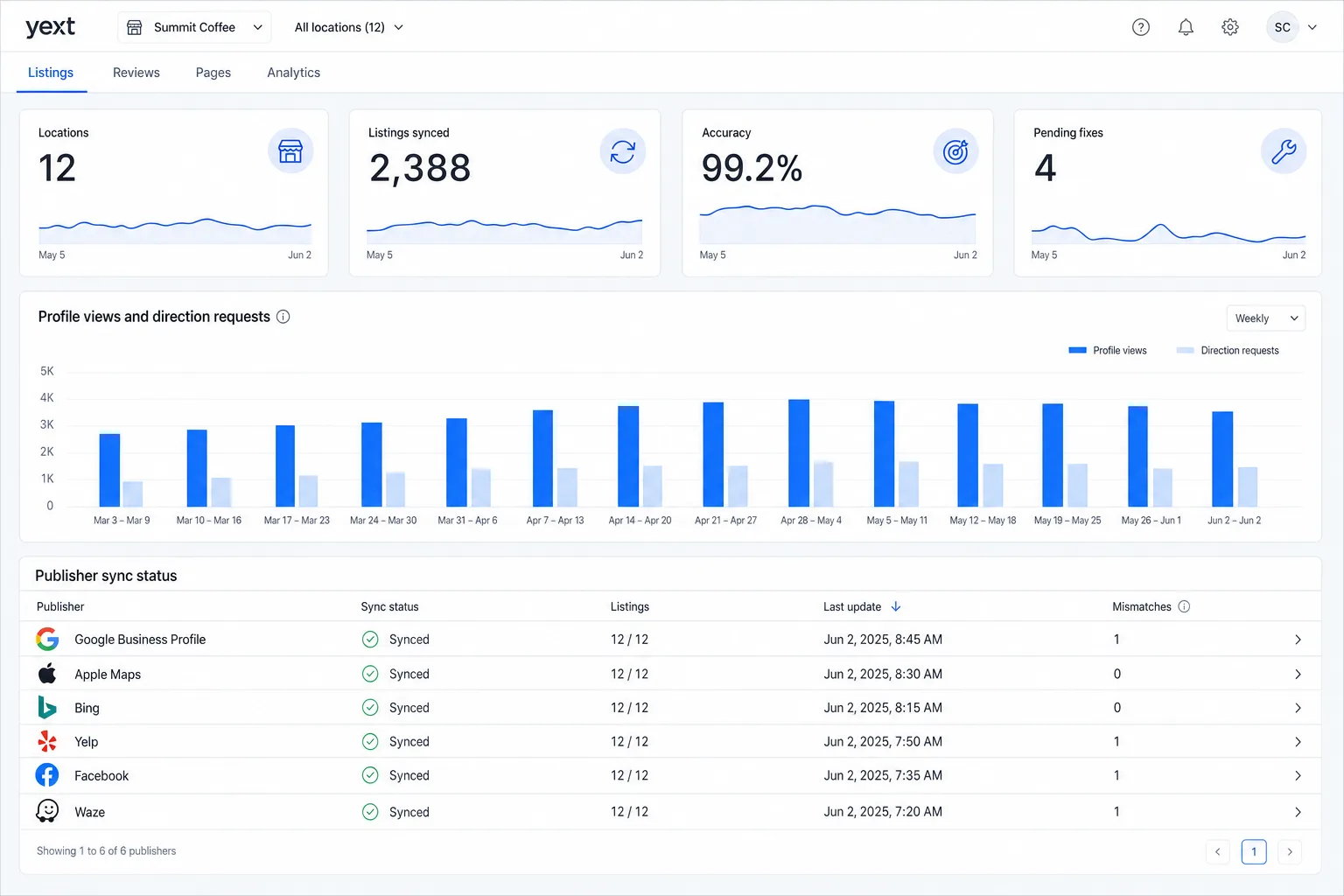Click the Sync status column header
Image resolution: width=1344 pixels, height=896 pixels.
pos(389,606)
